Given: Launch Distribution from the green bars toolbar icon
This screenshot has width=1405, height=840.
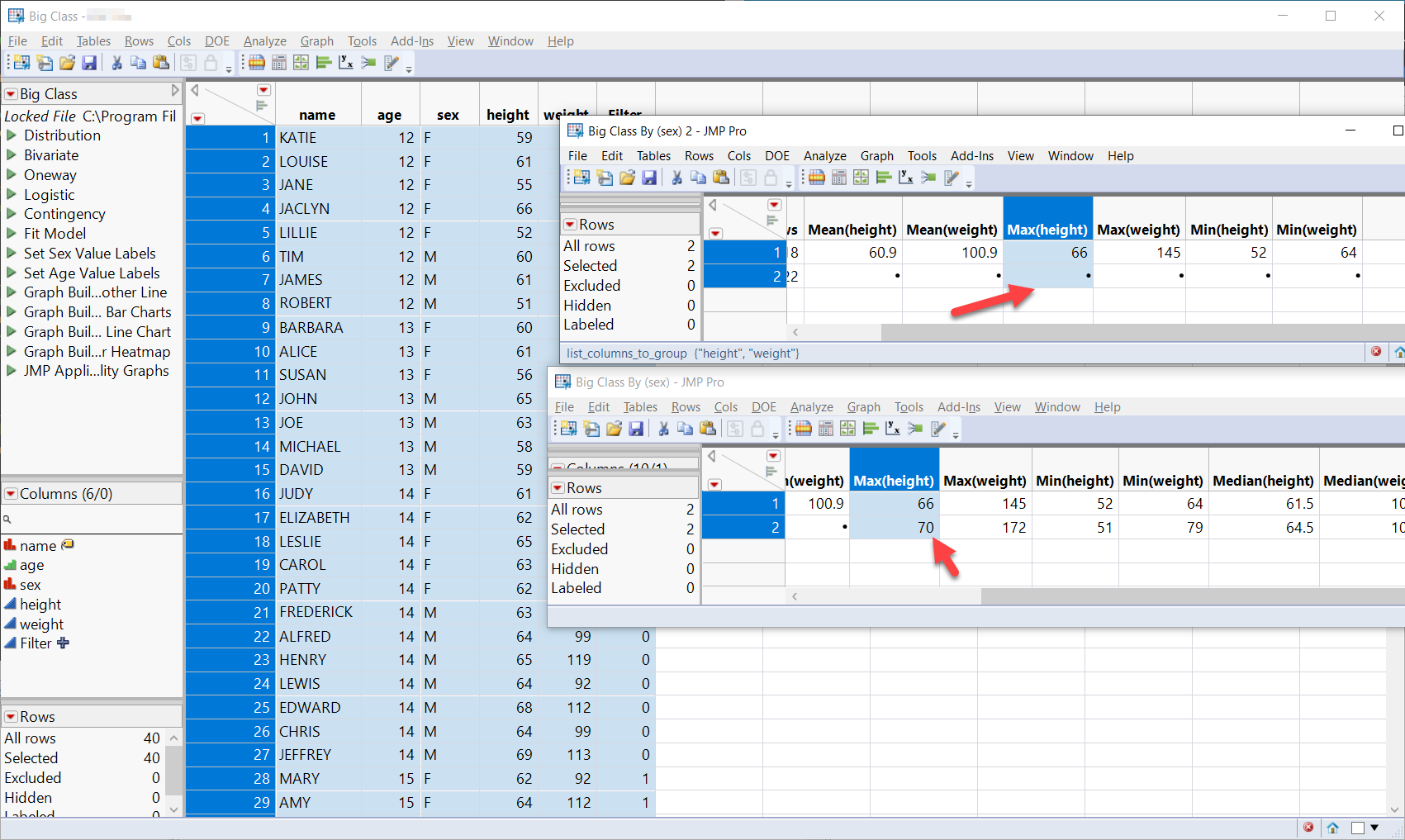Looking at the screenshot, I should pyautogui.click(x=324, y=64).
